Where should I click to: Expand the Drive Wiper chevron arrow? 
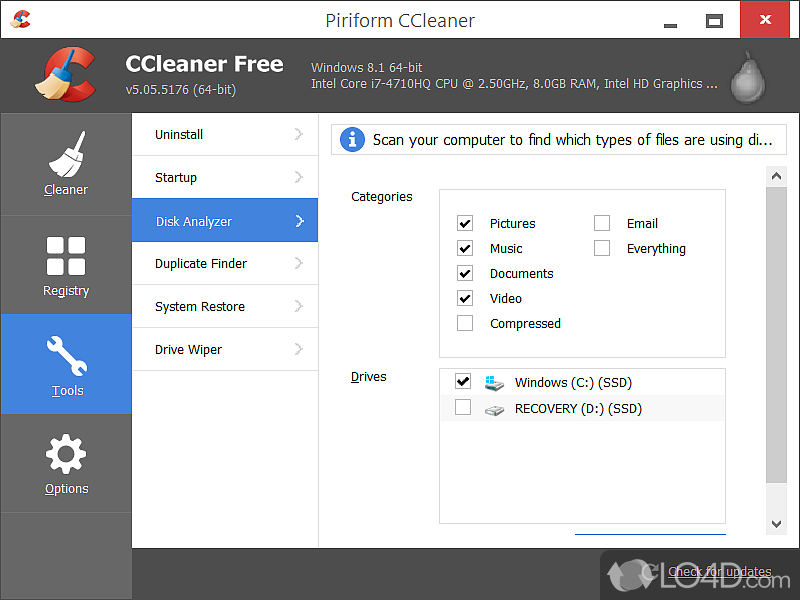[299, 349]
